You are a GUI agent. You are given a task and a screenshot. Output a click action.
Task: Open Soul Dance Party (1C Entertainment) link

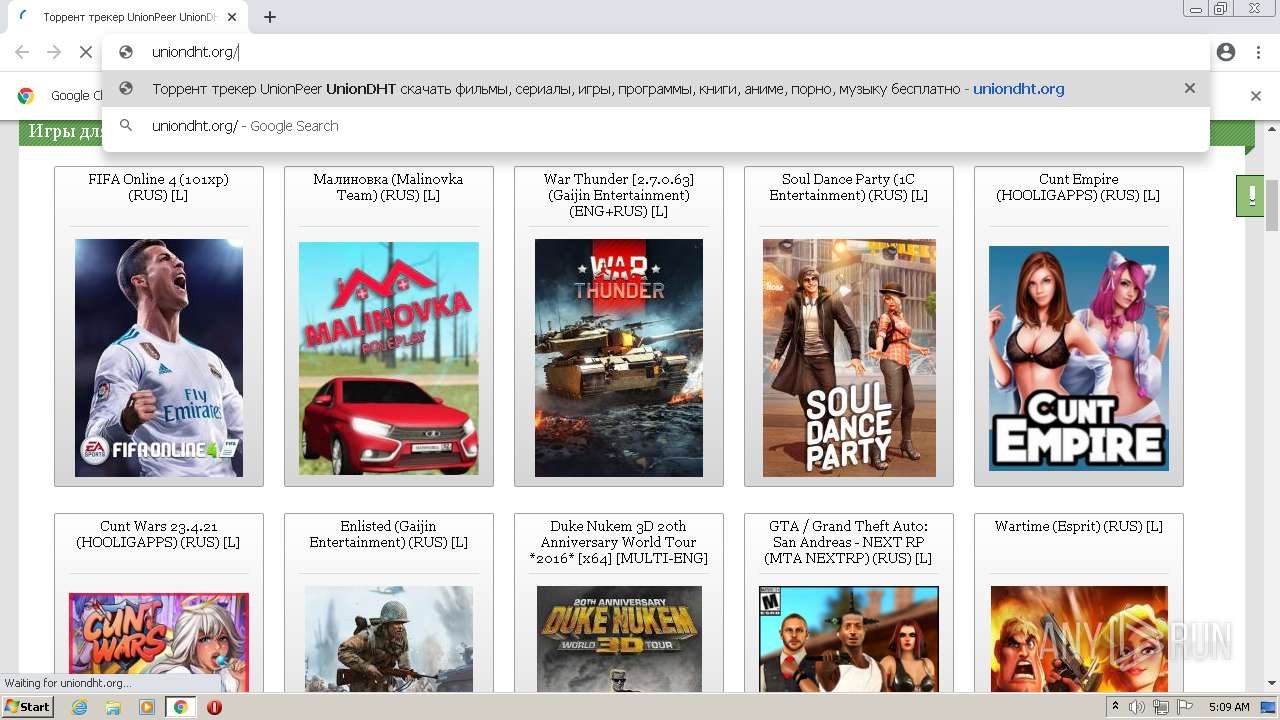[x=849, y=187]
